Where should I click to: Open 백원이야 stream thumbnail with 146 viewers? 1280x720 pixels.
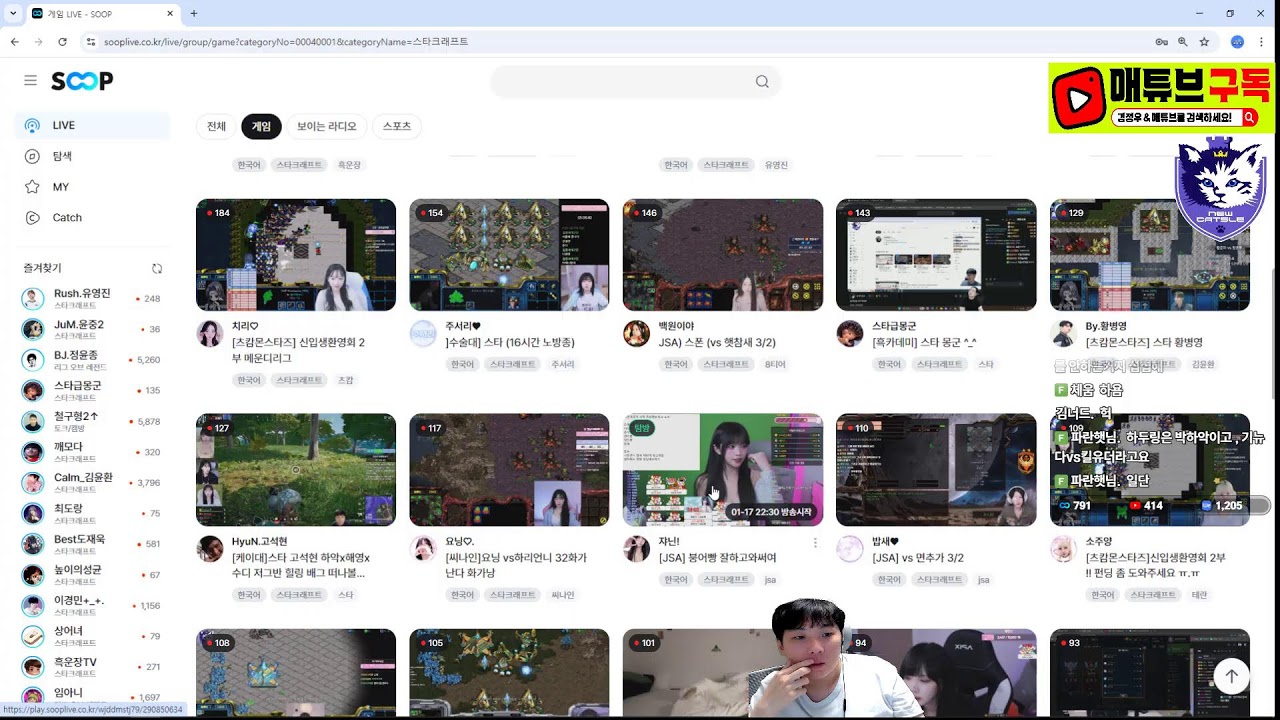tap(723, 255)
